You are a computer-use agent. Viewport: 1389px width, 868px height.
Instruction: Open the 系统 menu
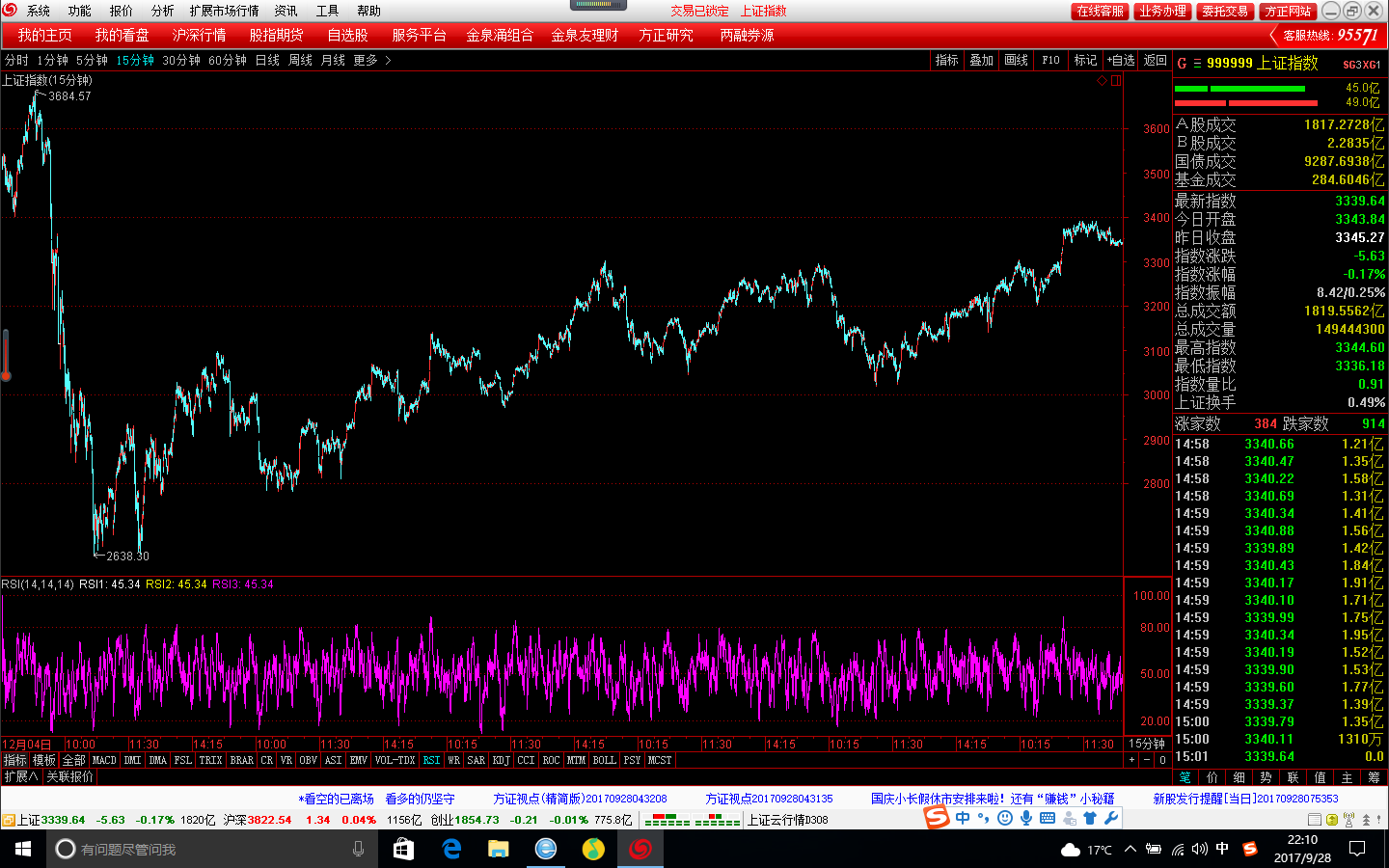(x=39, y=11)
